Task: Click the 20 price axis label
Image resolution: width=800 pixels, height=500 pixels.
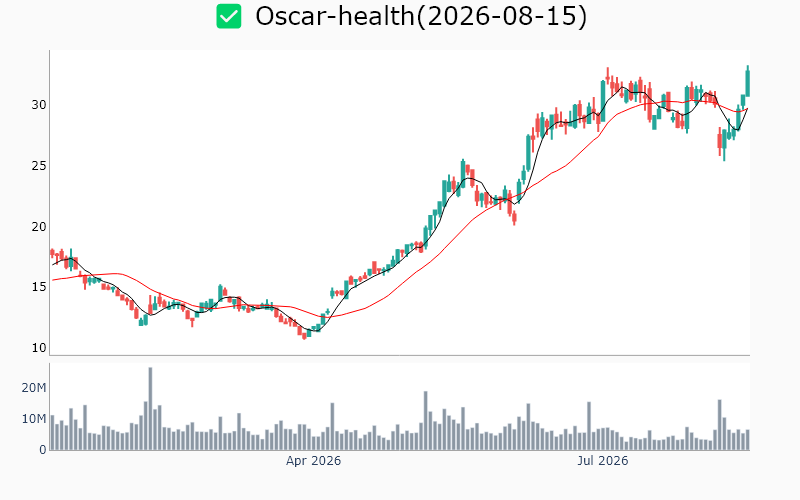Action: pos(39,227)
